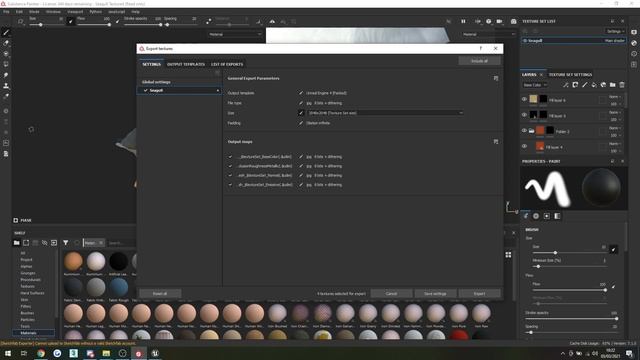Toggle visibility of Folder 2 layer
Screen dimensions: 640x360
click(x=524, y=131)
